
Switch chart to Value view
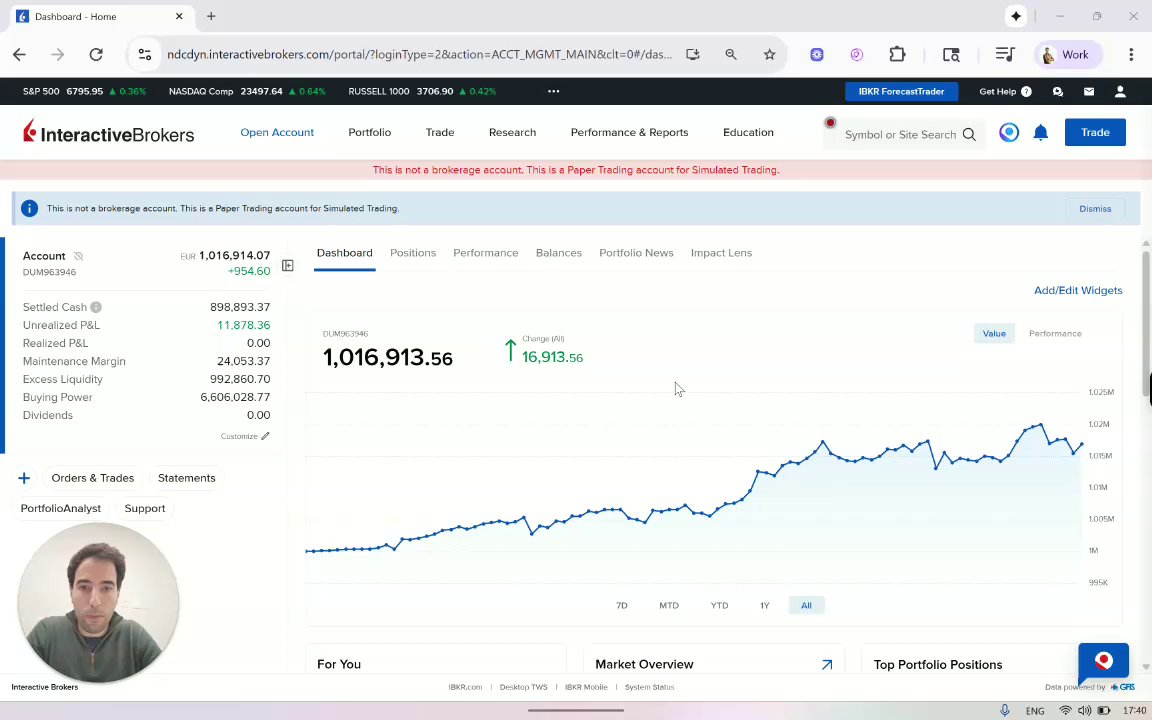994,334
